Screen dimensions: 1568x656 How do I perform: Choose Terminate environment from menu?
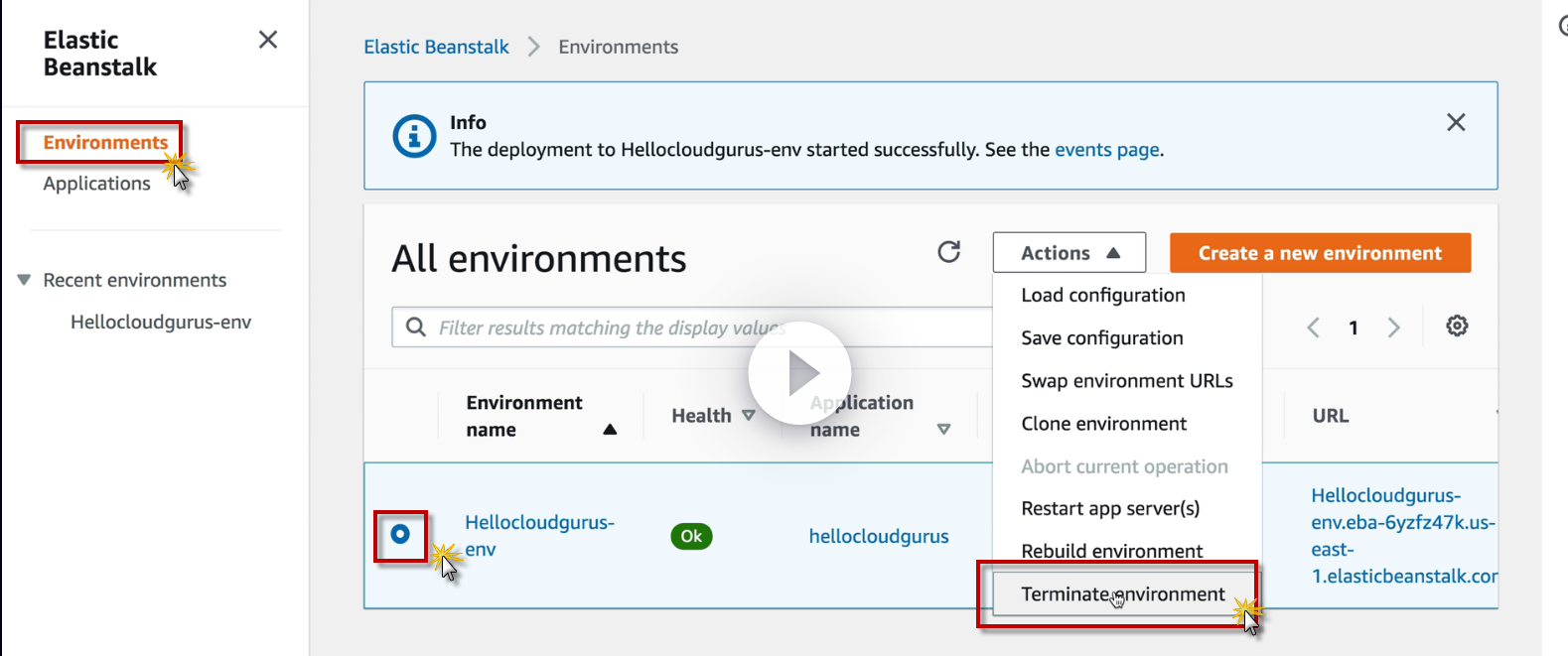(1122, 594)
